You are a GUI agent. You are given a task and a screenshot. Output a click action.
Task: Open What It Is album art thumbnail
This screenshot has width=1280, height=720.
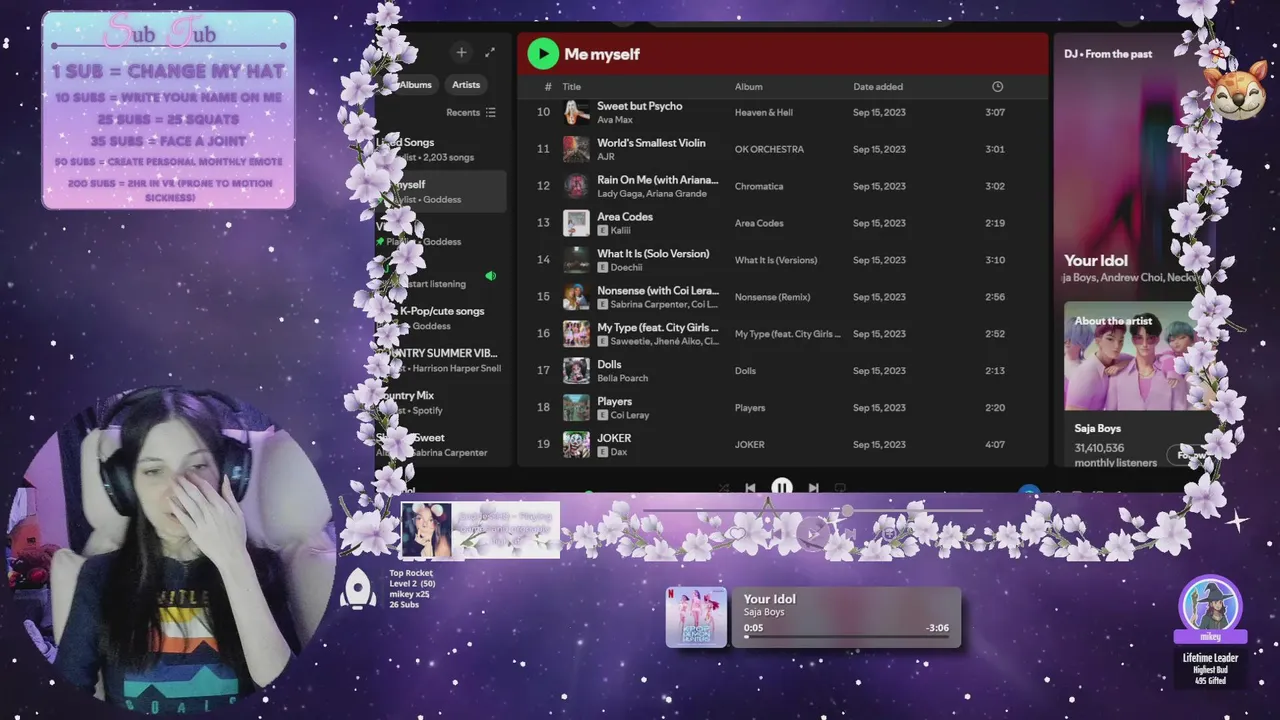pos(576,260)
